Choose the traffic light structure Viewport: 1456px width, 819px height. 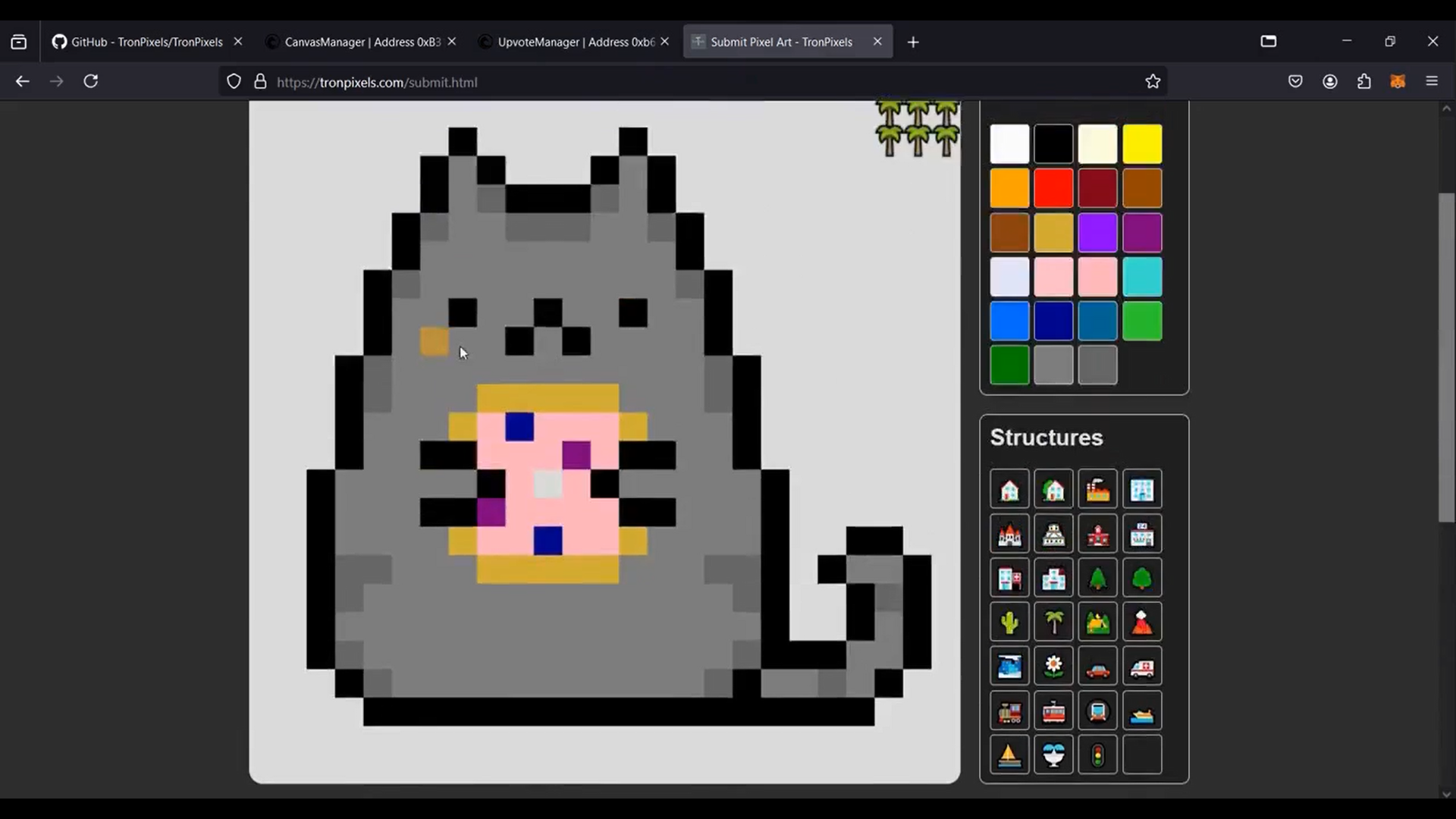click(x=1097, y=755)
